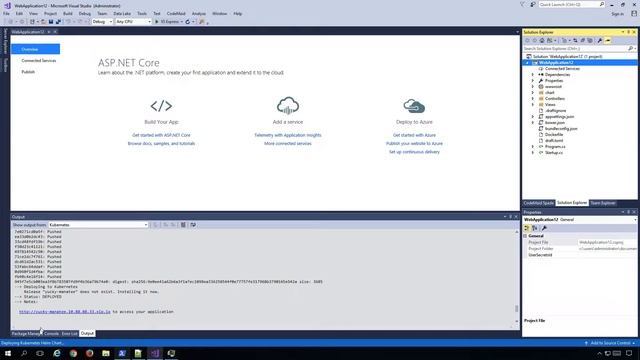Image resolution: width=640 pixels, height=360 pixels.
Task: Switch to the Error List tab
Action: (69, 333)
